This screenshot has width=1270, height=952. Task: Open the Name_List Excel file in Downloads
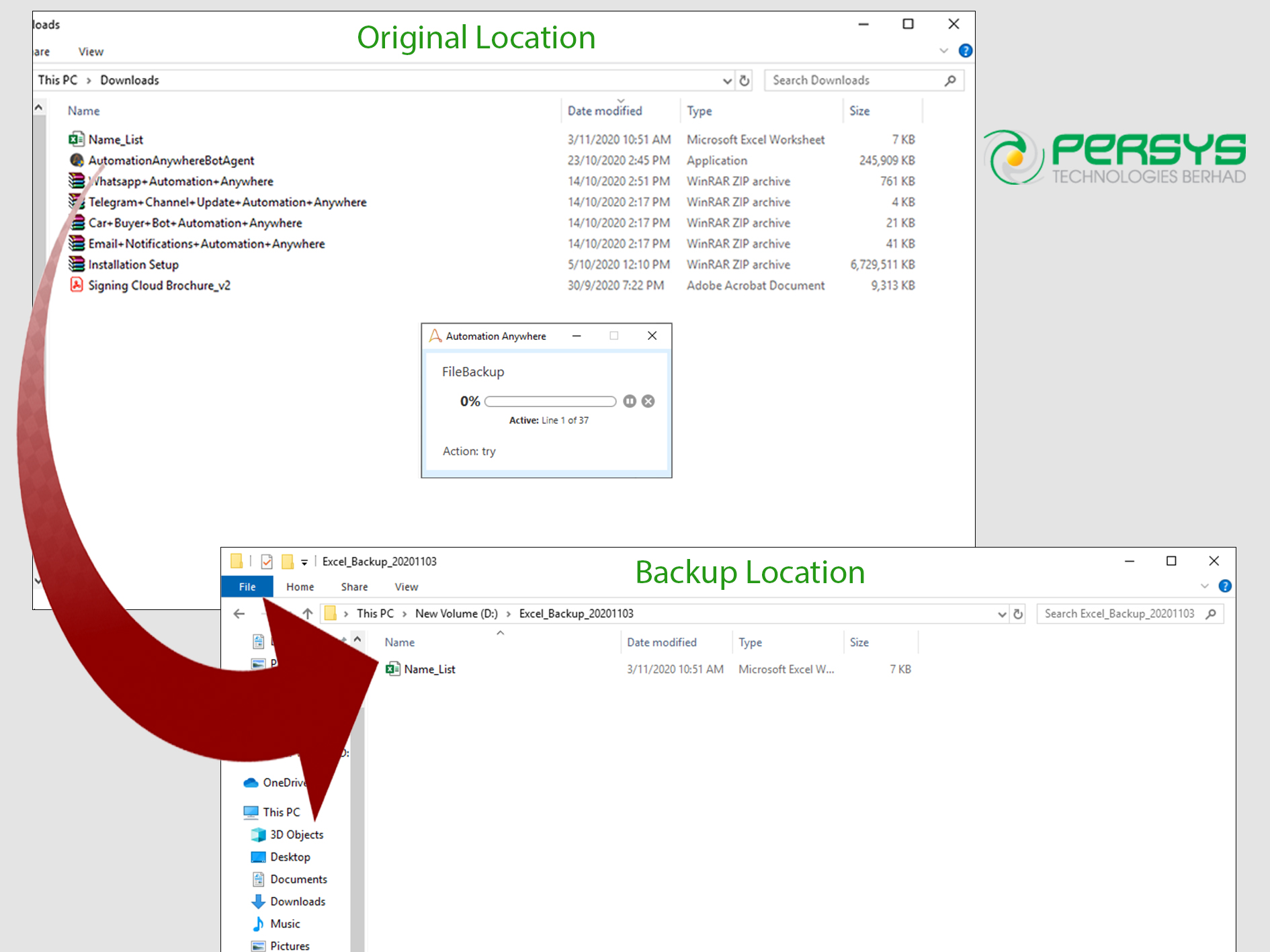coord(116,140)
